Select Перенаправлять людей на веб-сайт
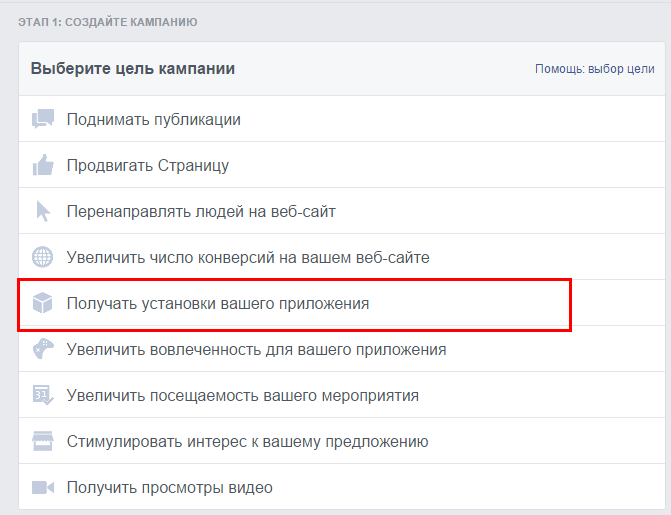 341,211
